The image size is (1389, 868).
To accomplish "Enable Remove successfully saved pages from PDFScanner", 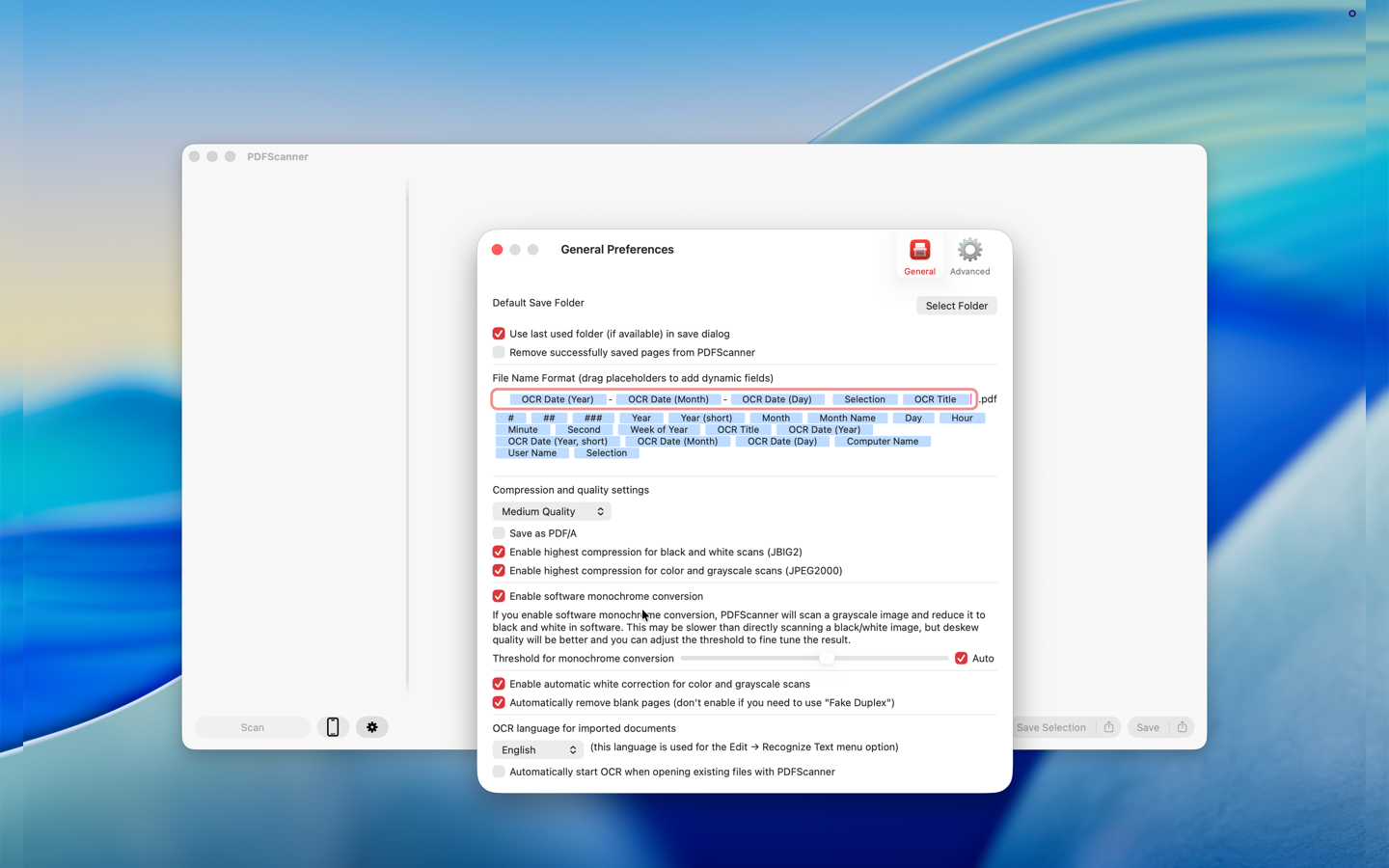I will (x=499, y=353).
